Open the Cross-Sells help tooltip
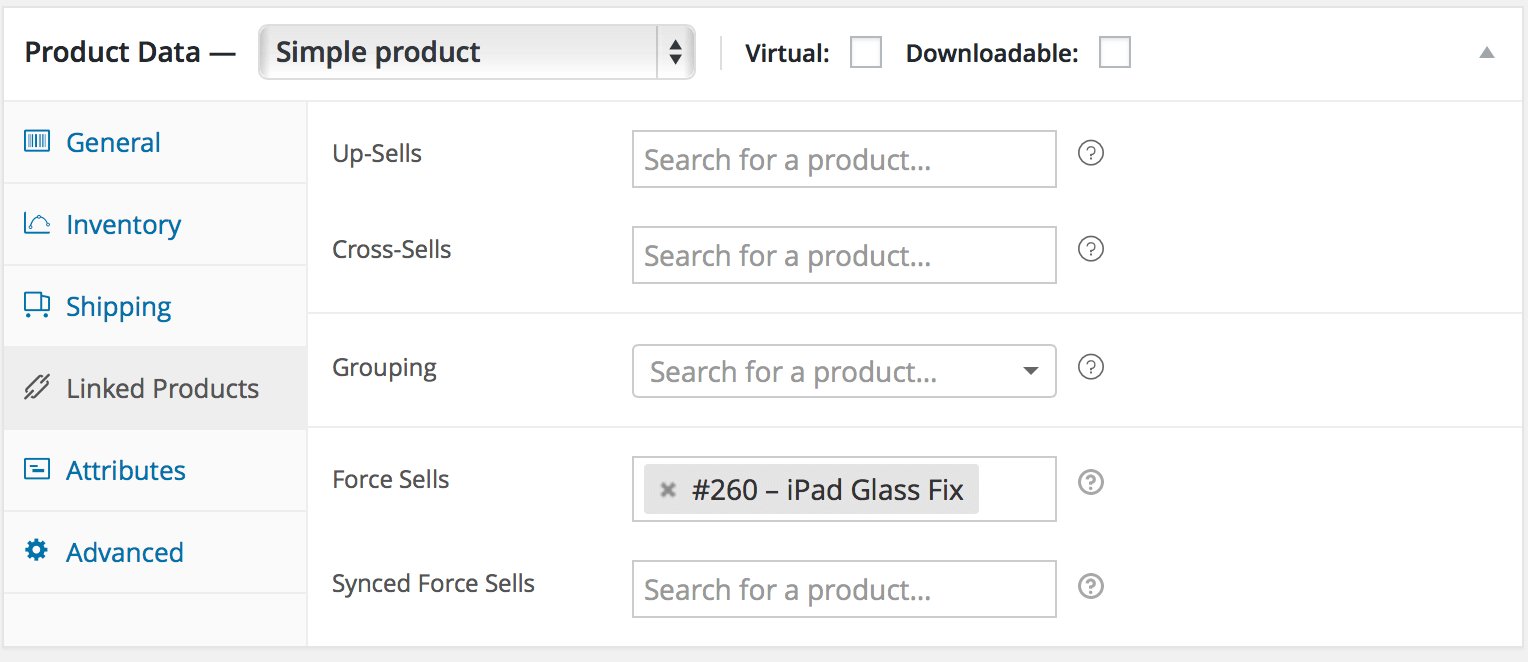Image resolution: width=1528 pixels, height=662 pixels. tap(1090, 249)
